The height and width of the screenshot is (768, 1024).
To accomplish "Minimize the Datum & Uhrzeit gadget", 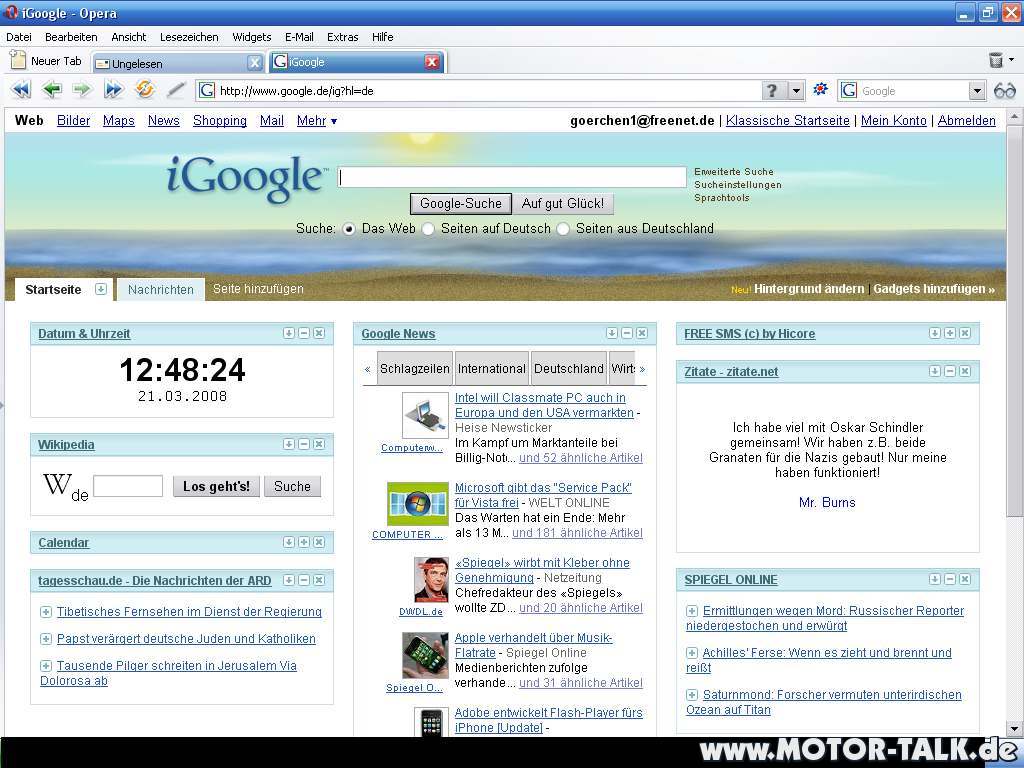I will [304, 333].
